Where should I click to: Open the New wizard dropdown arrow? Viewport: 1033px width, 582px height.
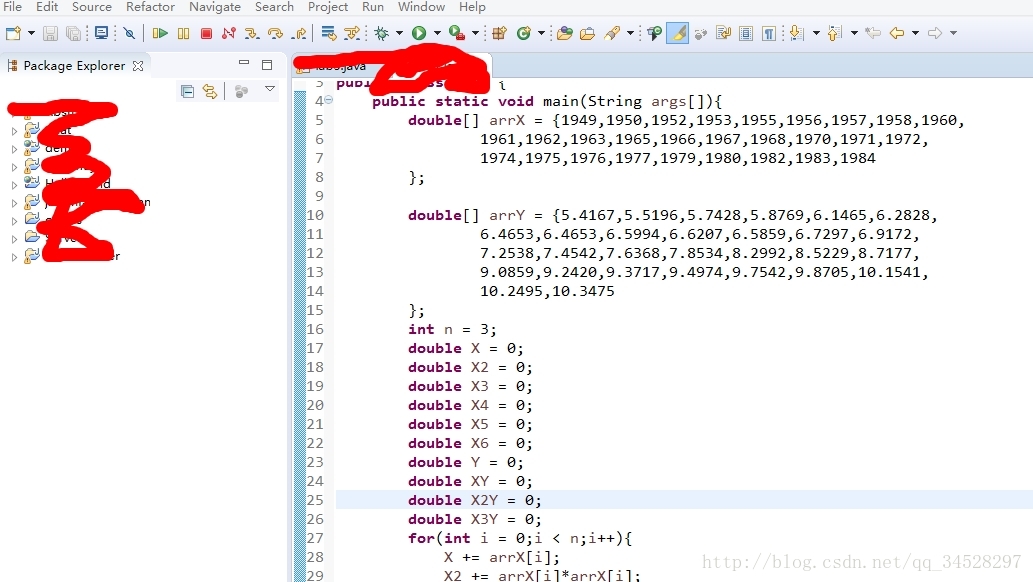pos(31,33)
